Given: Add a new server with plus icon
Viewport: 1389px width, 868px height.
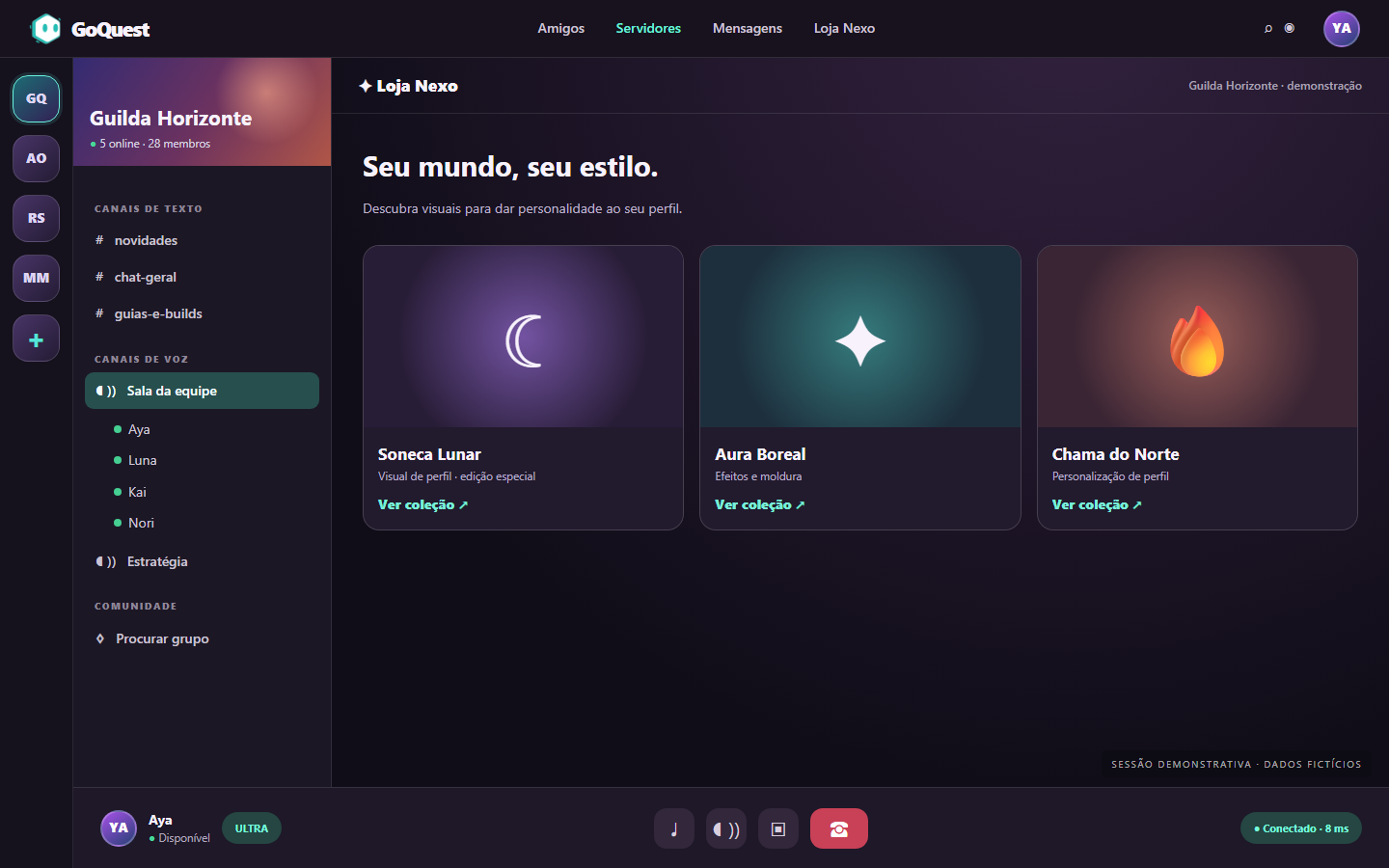Looking at the screenshot, I should [x=36, y=339].
